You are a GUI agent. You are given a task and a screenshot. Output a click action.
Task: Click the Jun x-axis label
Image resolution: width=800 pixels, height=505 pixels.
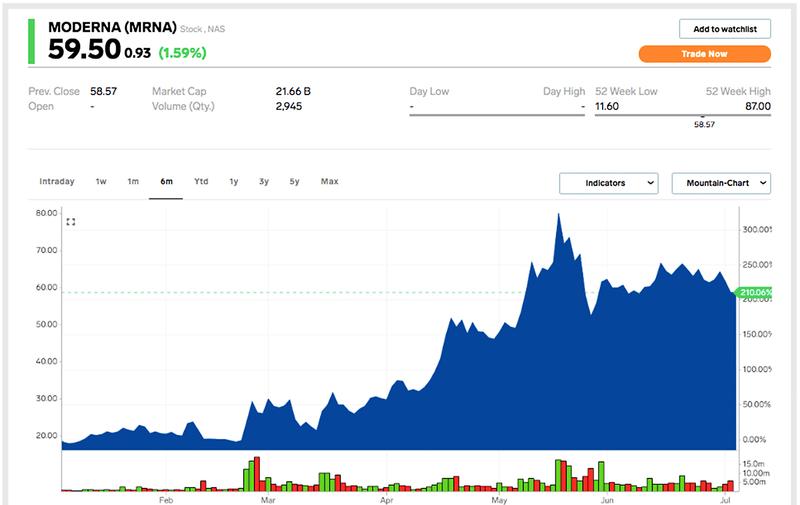point(607,500)
